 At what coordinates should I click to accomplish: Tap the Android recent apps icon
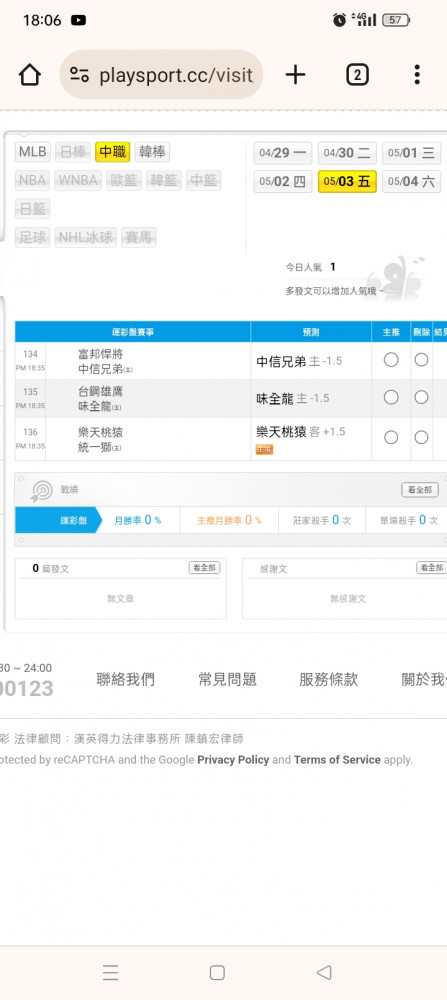tap(110, 972)
